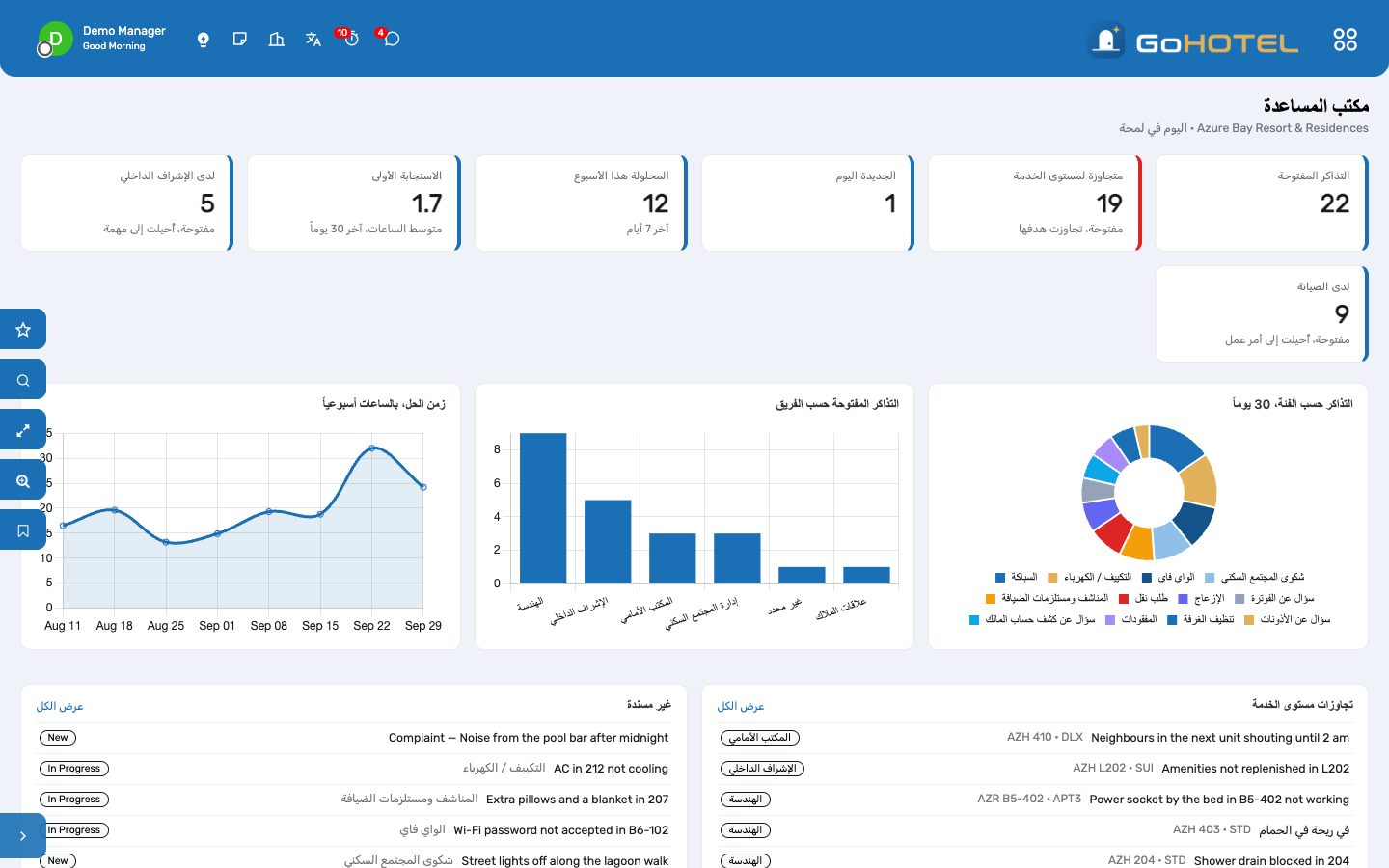
Task: Toggle the الإزعاج legend item
Action: tap(1201, 599)
